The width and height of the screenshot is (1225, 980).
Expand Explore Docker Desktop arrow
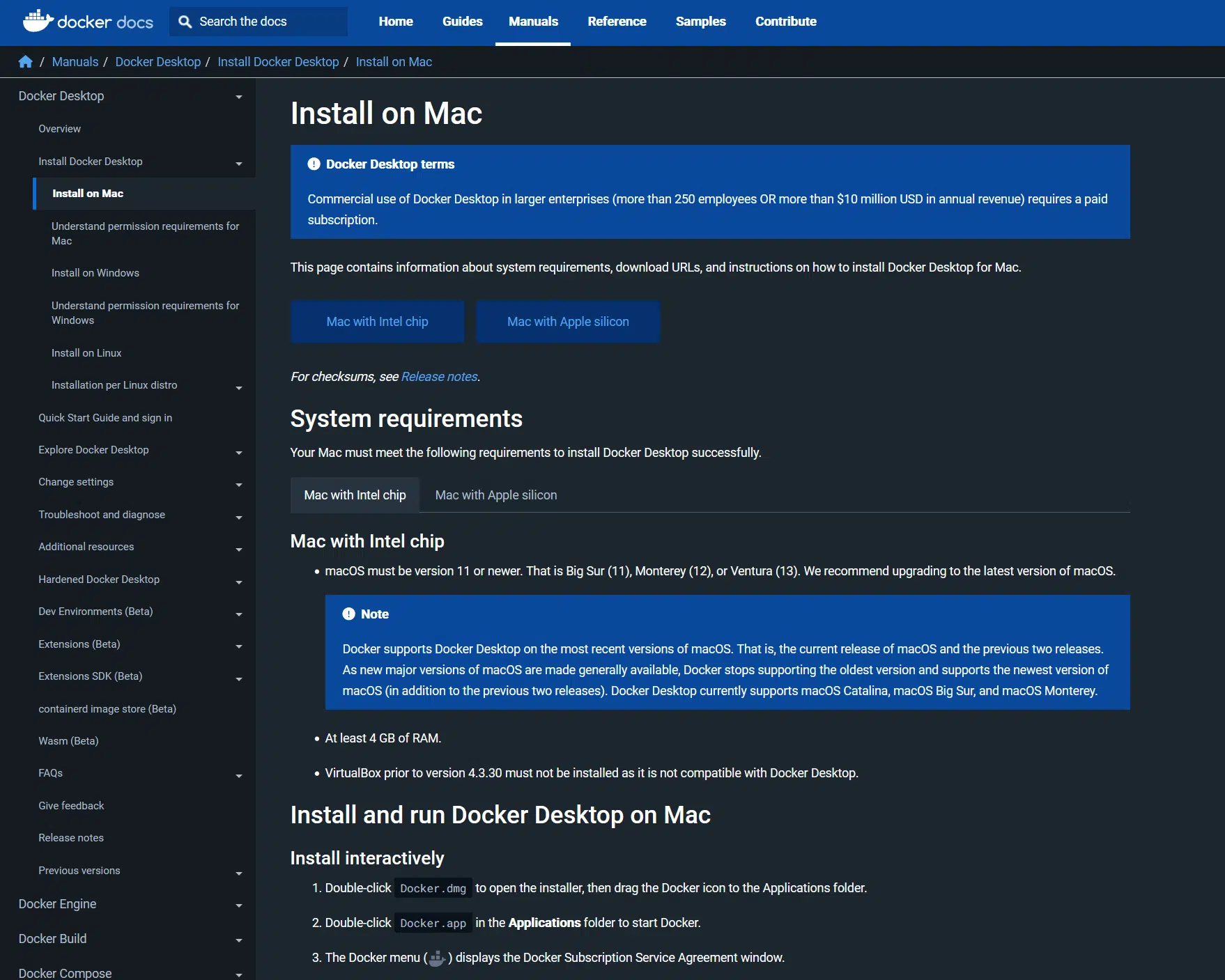(239, 453)
